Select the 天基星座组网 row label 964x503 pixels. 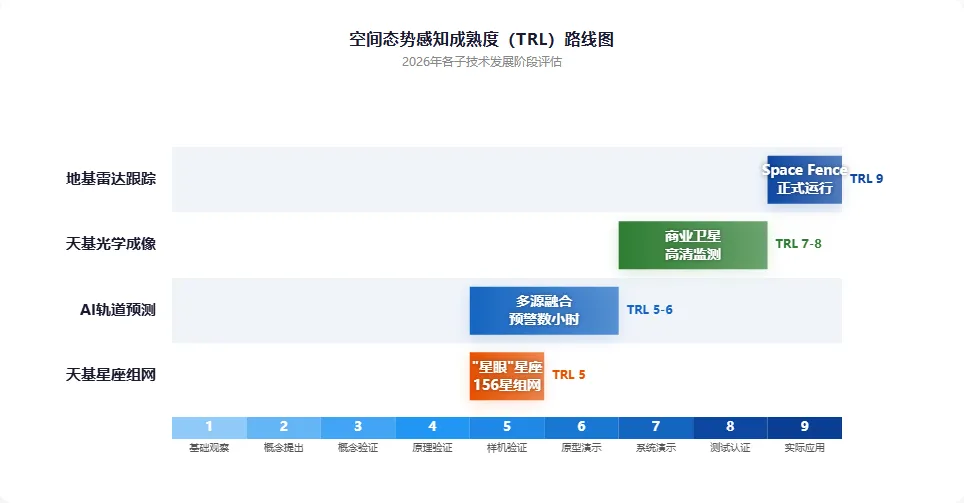click(x=111, y=374)
